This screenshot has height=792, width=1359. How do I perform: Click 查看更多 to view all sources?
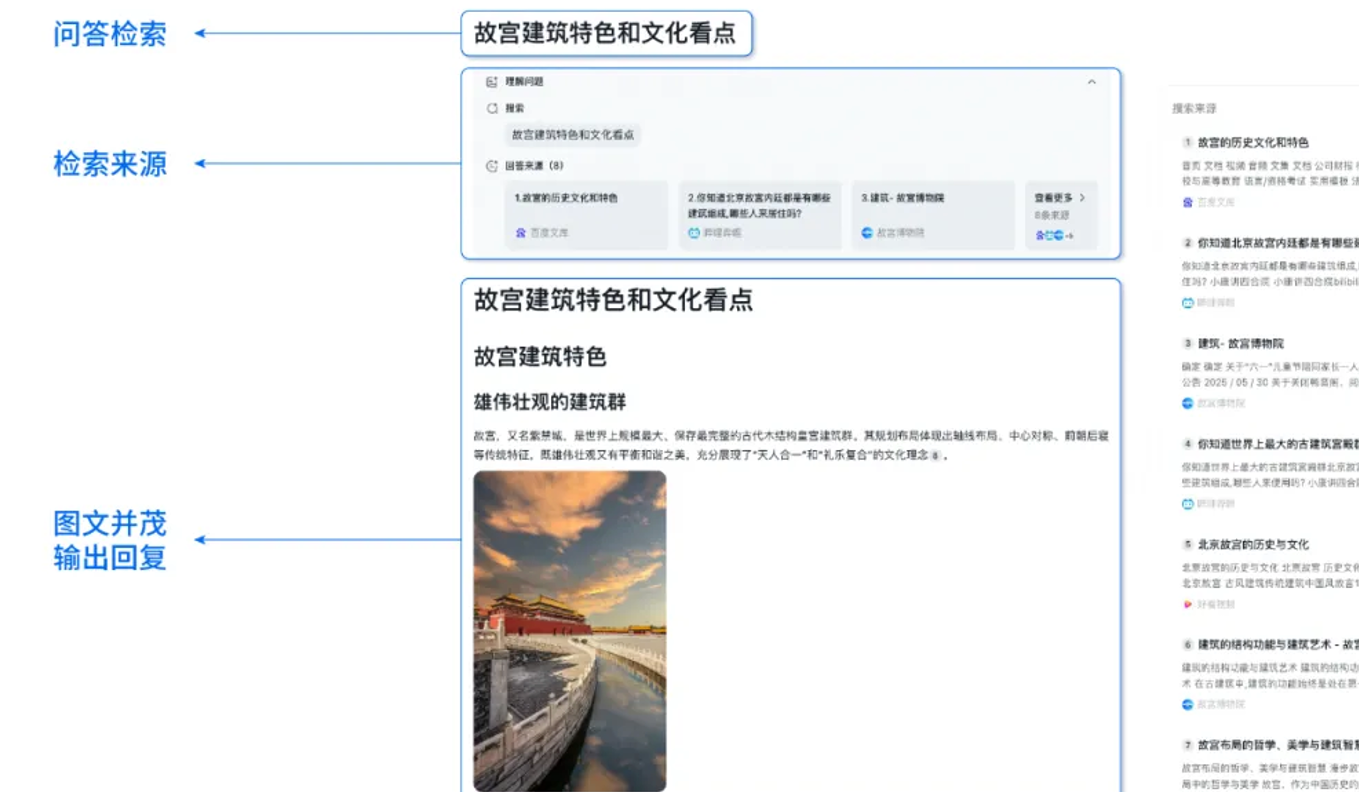click(x=1059, y=198)
